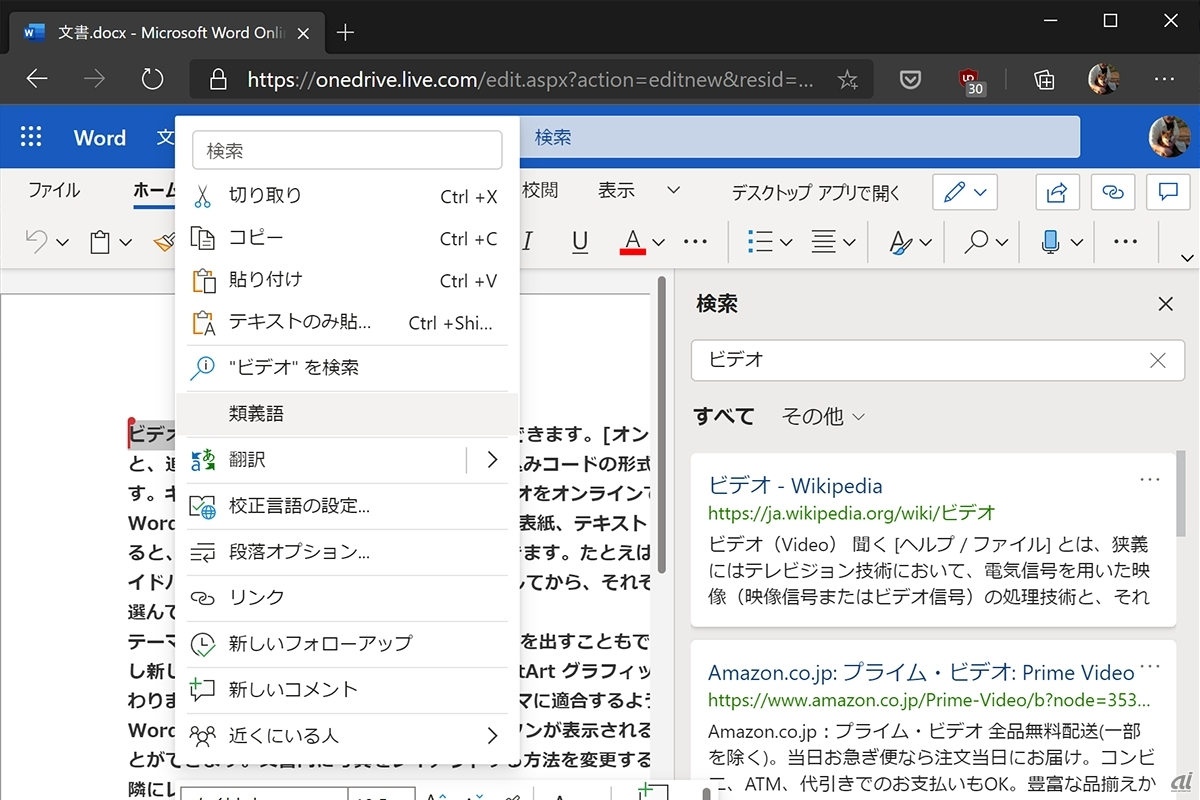Screen dimensions: 1200x800
Task: Expand the 翻訳 submenu arrow
Action: click(492, 460)
